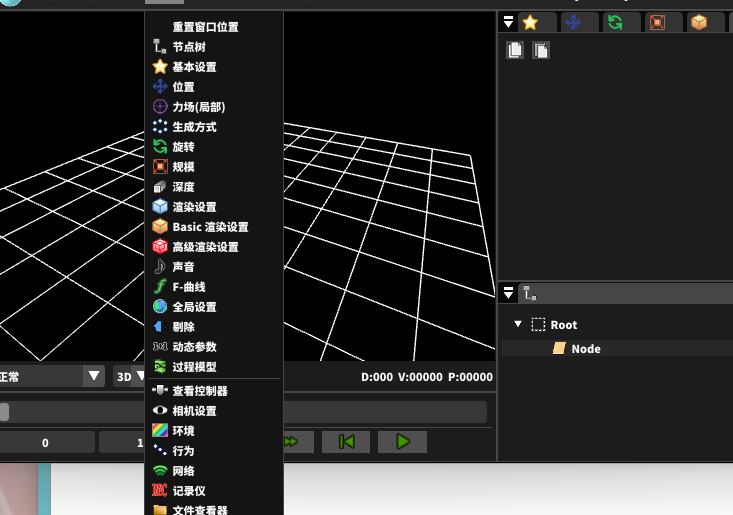Switch to the red scale tab
Viewport: 733px width, 515px height.
[664, 22]
